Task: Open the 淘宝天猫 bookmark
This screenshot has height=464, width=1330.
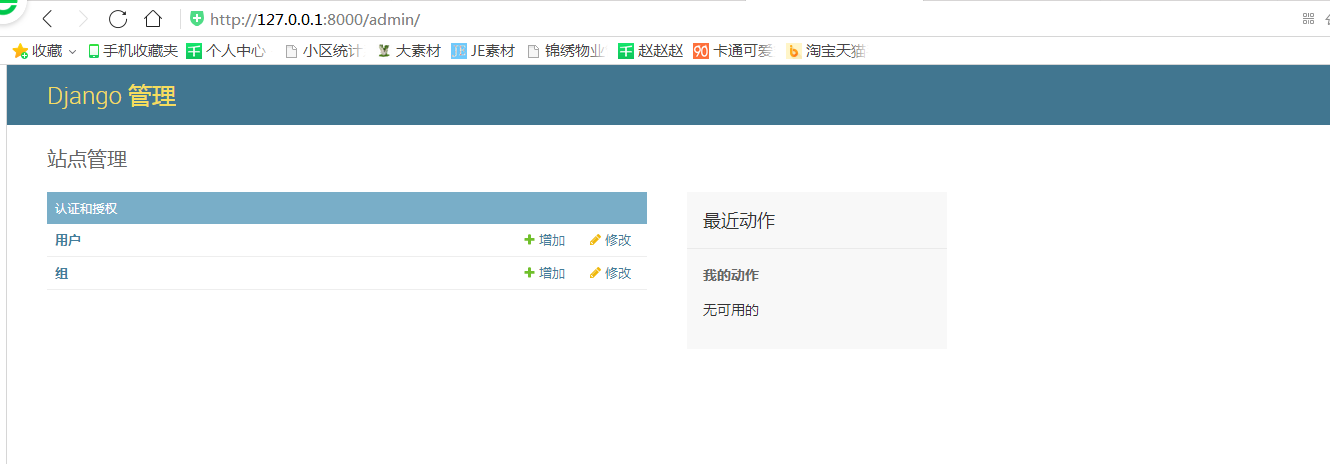Action: [825, 51]
